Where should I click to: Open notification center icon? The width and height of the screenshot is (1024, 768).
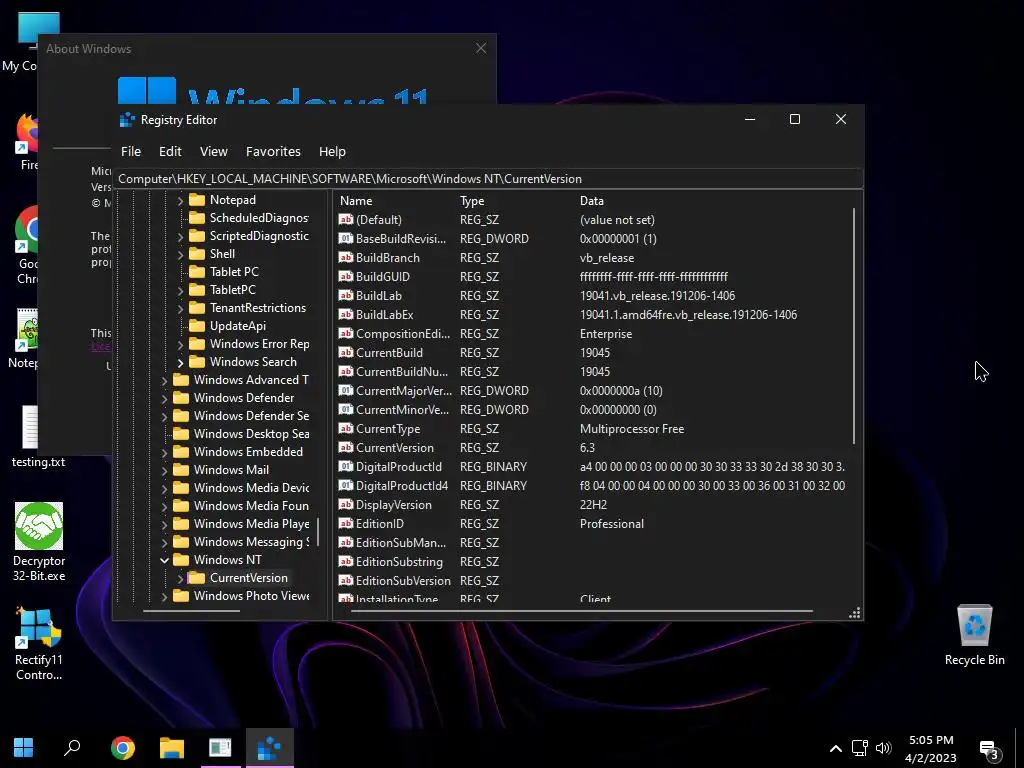(989, 750)
